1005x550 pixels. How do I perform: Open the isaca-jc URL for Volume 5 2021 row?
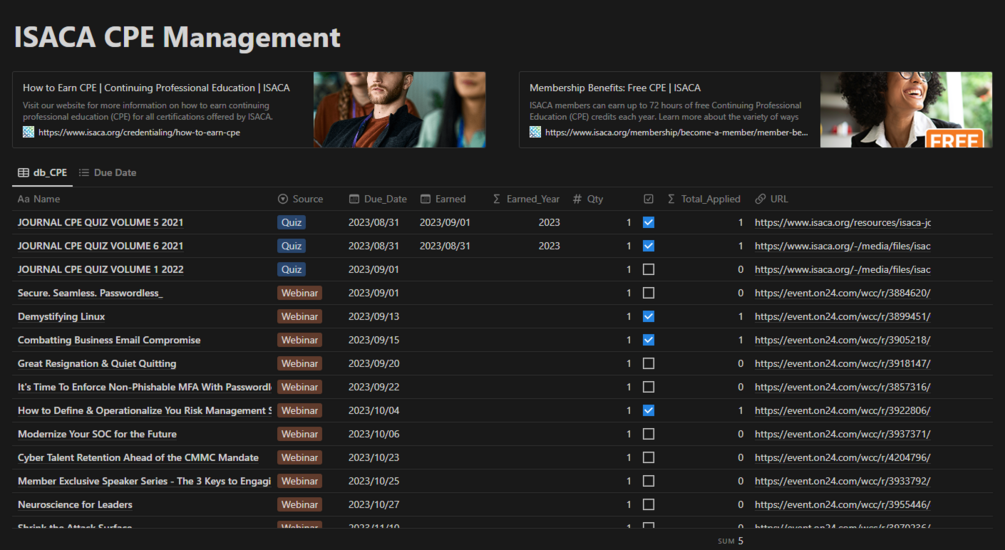[842, 222]
